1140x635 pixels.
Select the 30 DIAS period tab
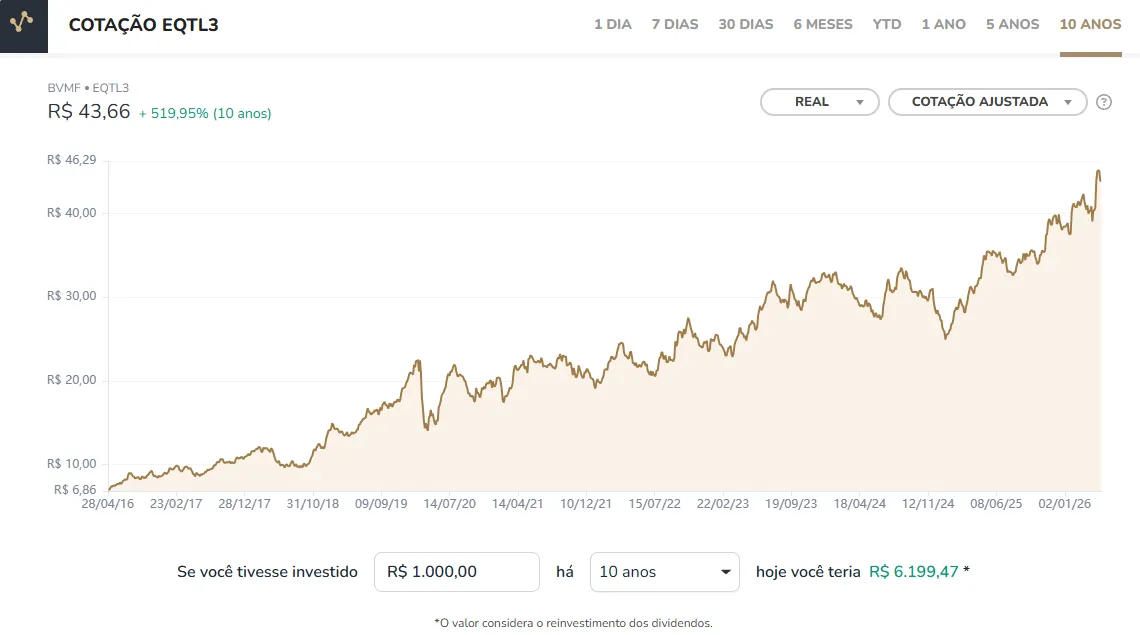tap(746, 24)
